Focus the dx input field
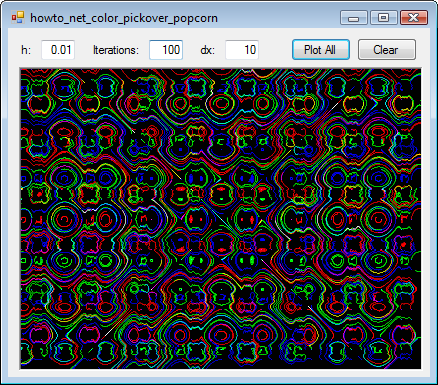Image resolution: width=438 pixels, height=385 pixels. click(x=242, y=50)
